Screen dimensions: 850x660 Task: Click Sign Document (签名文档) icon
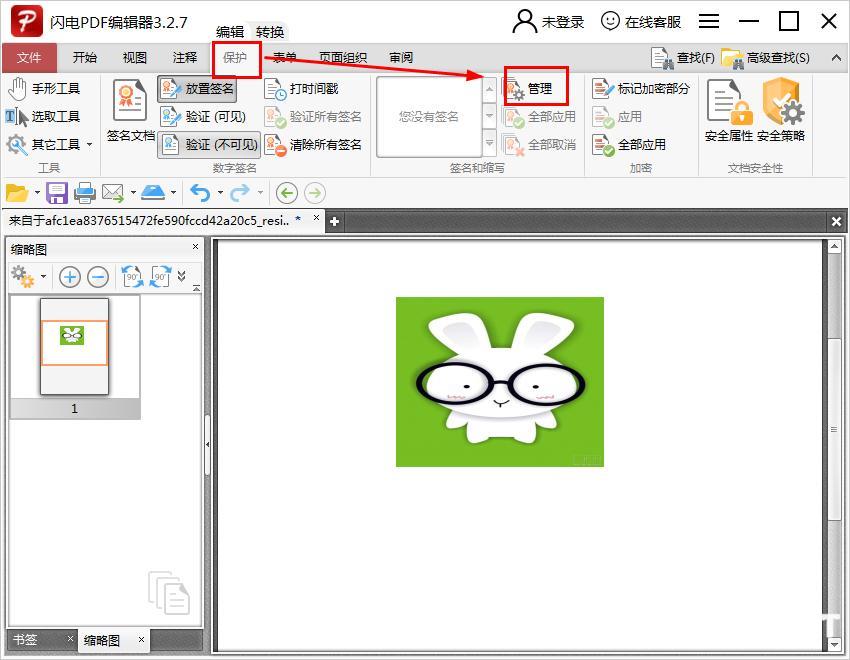pos(130,111)
